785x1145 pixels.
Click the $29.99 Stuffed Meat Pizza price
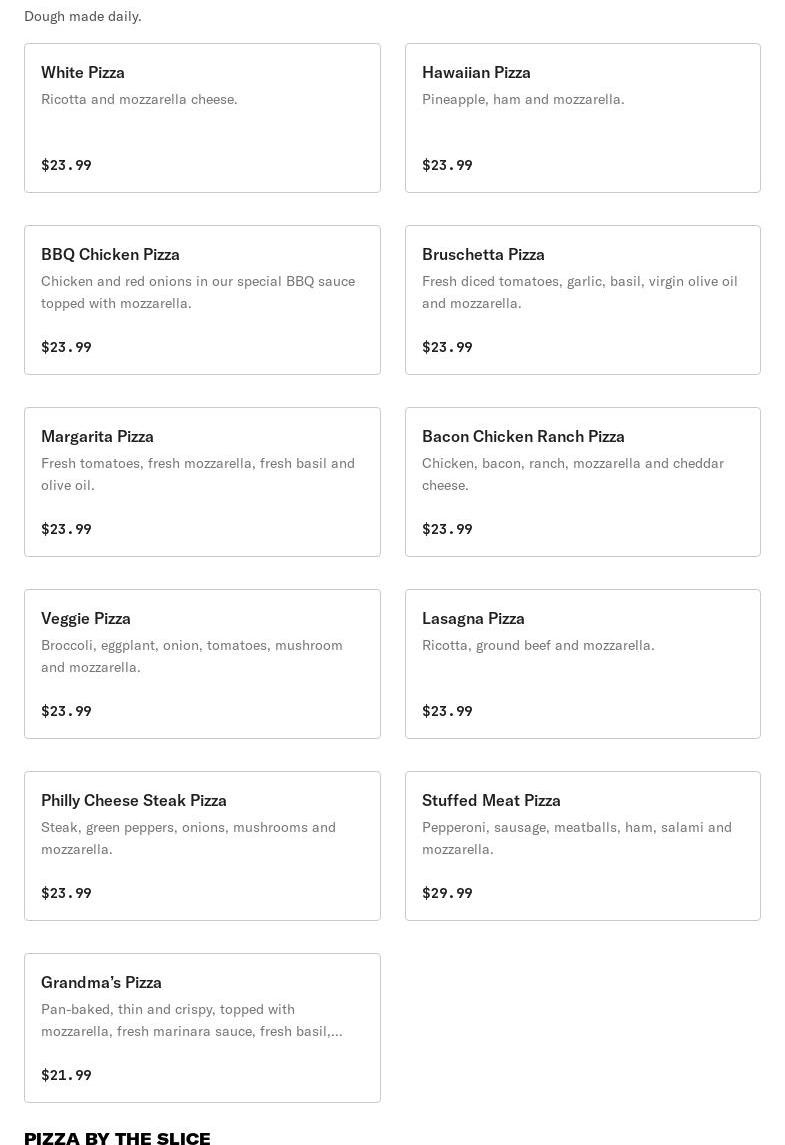click(447, 893)
